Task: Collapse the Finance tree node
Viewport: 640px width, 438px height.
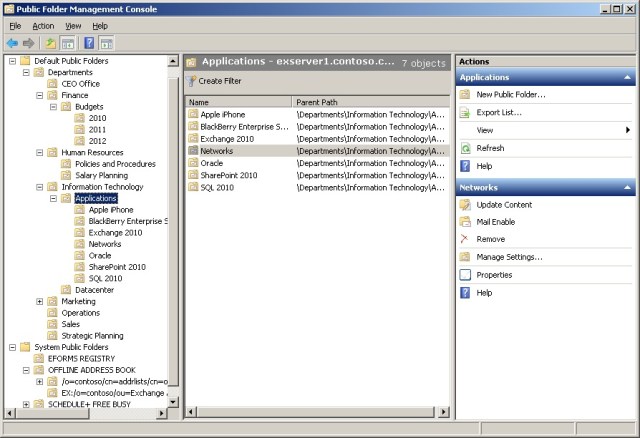Action: [39, 95]
